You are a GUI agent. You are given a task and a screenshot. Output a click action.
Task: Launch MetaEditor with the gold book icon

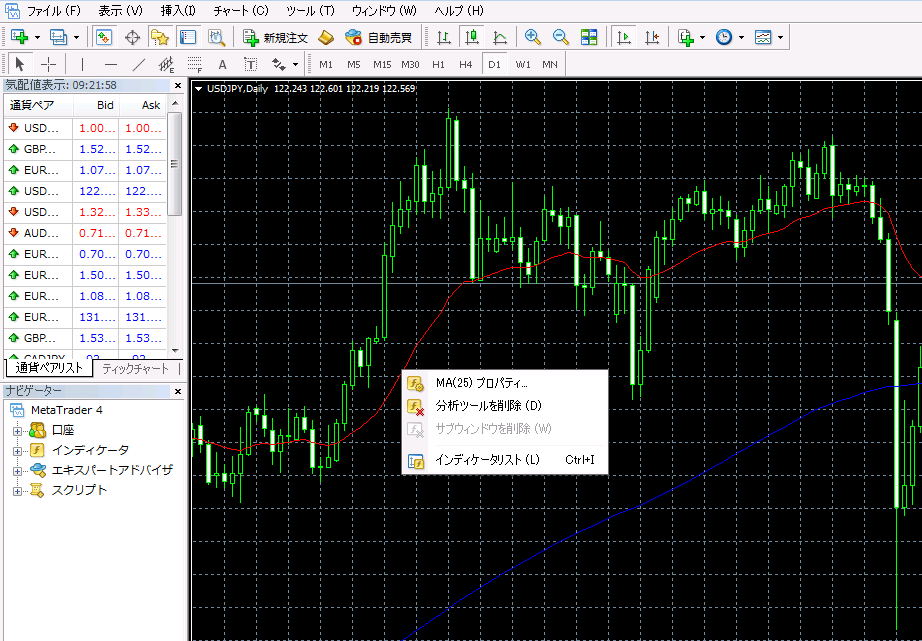(x=326, y=37)
